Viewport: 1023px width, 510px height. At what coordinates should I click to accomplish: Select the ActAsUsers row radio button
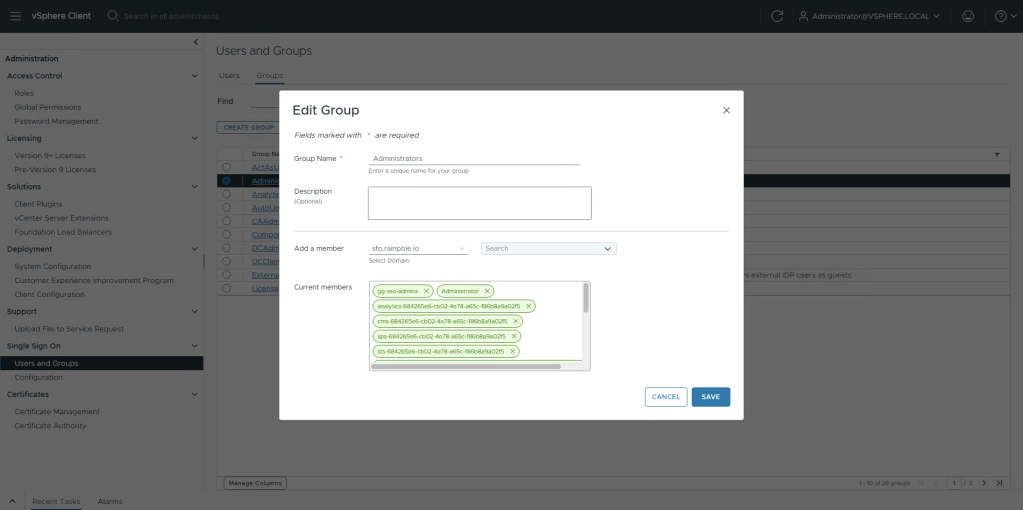[x=226, y=167]
